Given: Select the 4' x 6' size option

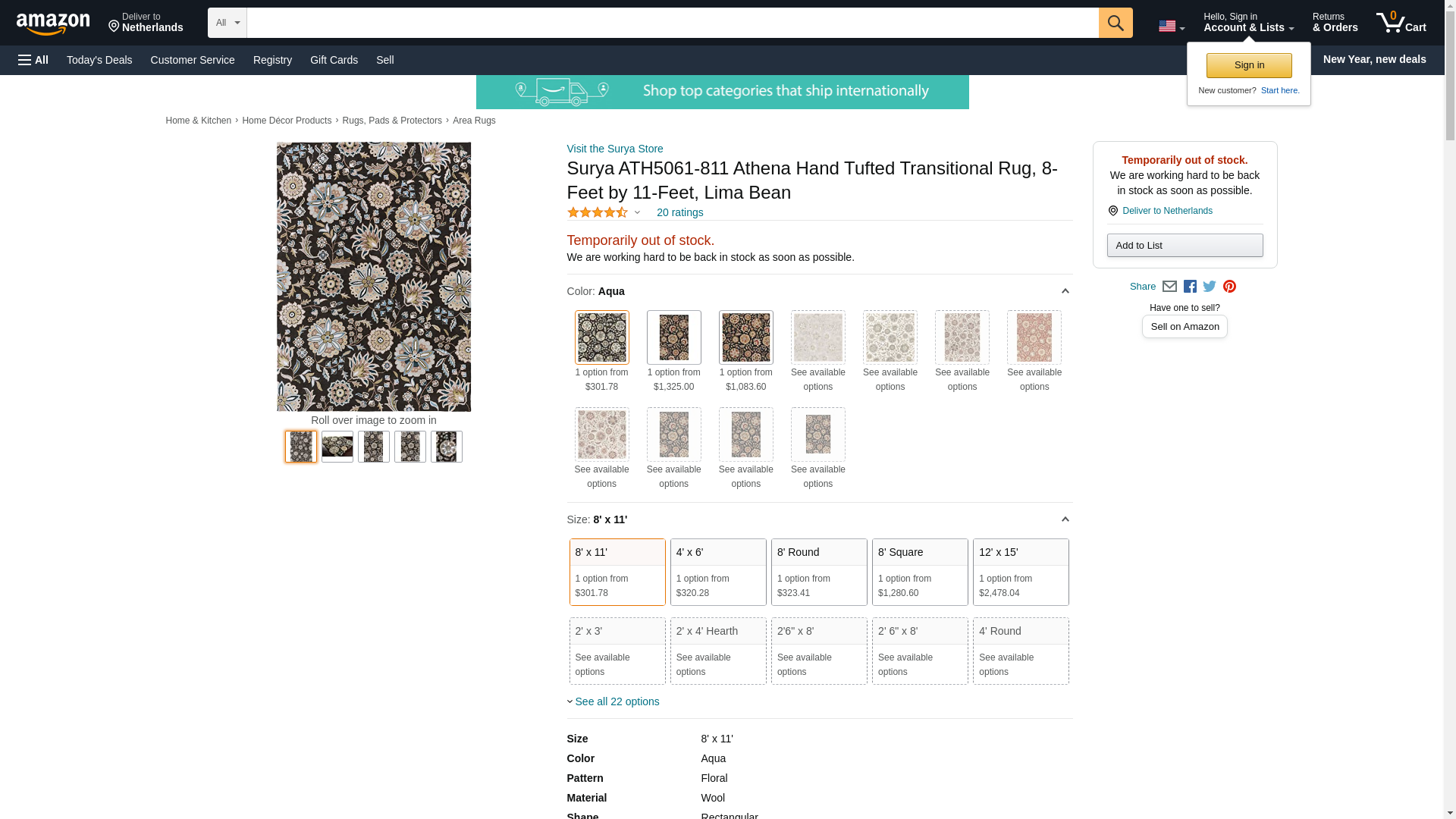Looking at the screenshot, I should [717, 572].
